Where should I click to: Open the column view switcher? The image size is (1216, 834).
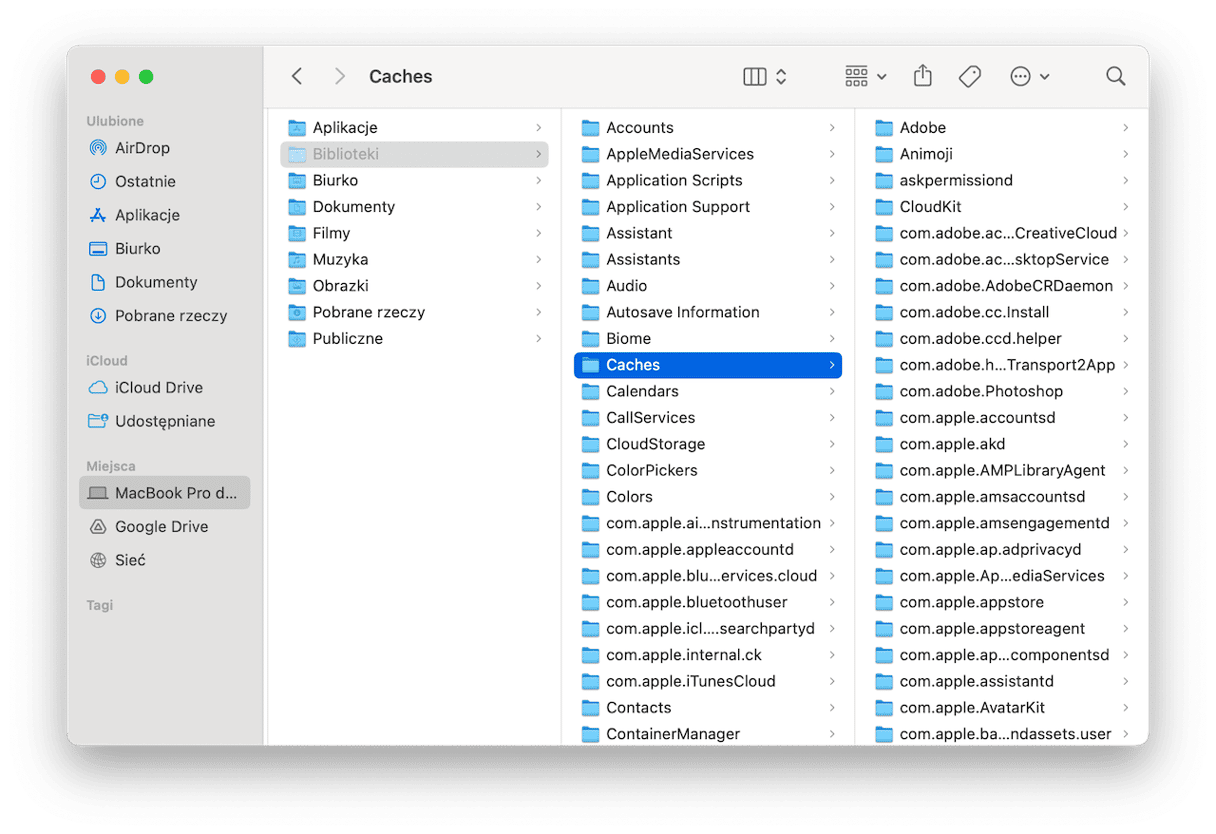(x=765, y=76)
